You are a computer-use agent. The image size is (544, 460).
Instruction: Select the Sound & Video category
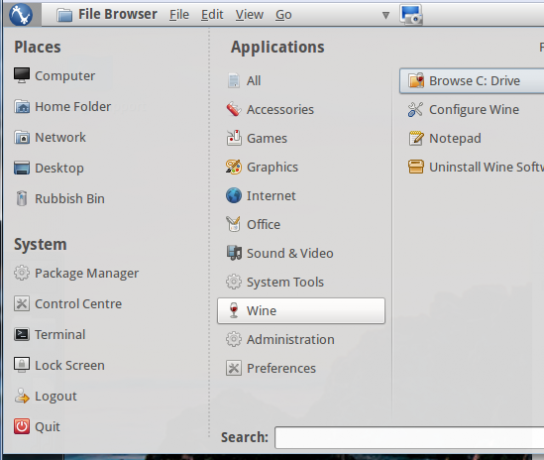[x=301, y=254]
